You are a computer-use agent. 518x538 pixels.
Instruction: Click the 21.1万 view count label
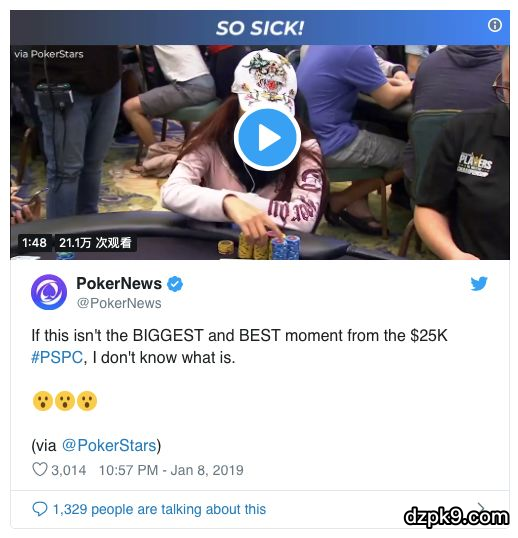tap(95, 243)
